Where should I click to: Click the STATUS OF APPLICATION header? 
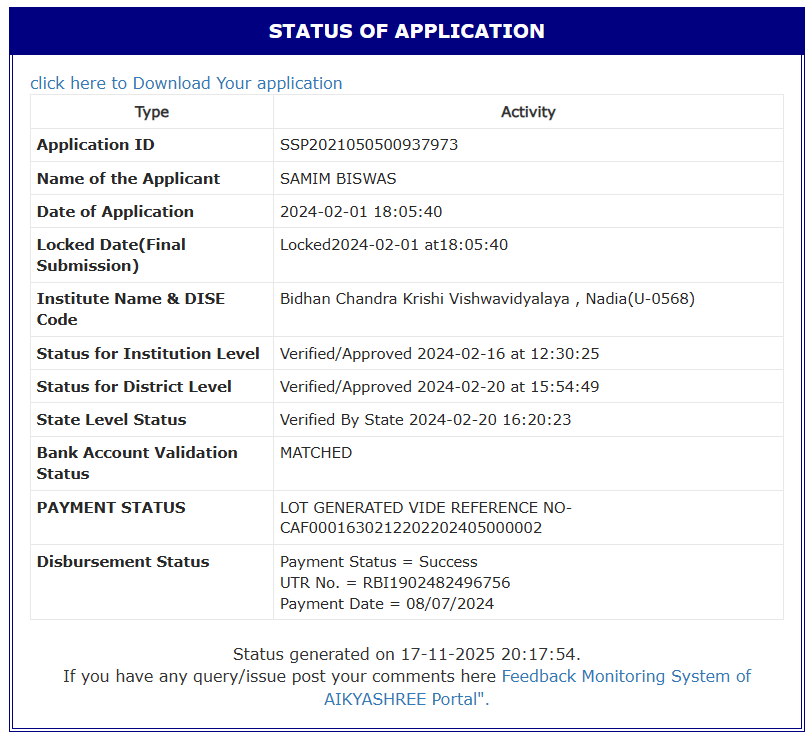click(406, 31)
